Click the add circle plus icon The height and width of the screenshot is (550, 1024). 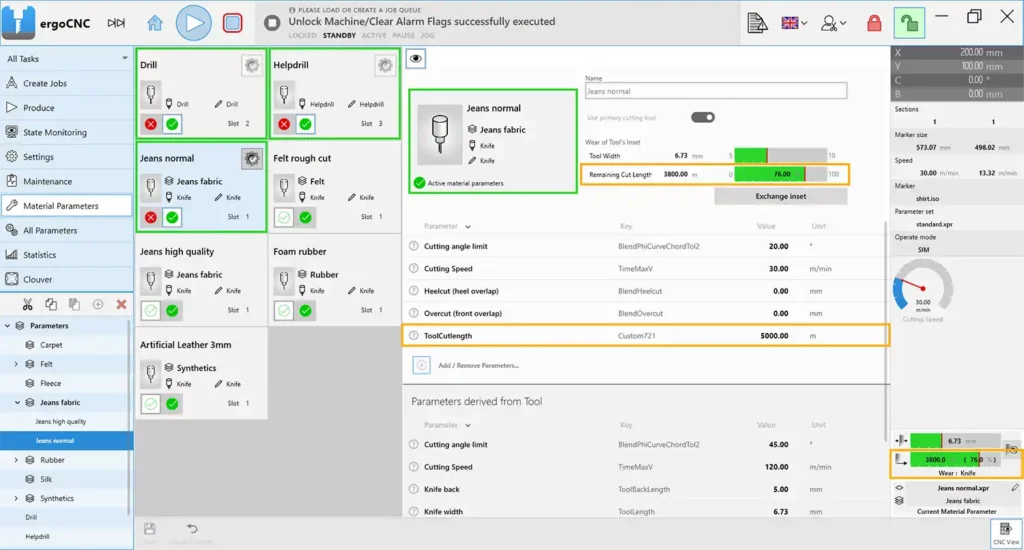pos(98,304)
